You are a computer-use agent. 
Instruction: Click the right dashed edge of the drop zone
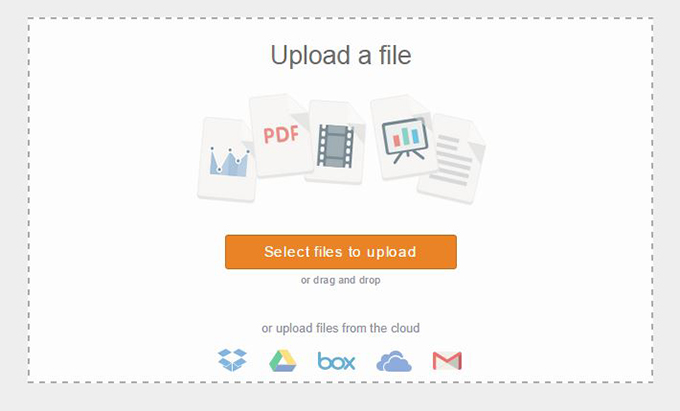coord(652,200)
